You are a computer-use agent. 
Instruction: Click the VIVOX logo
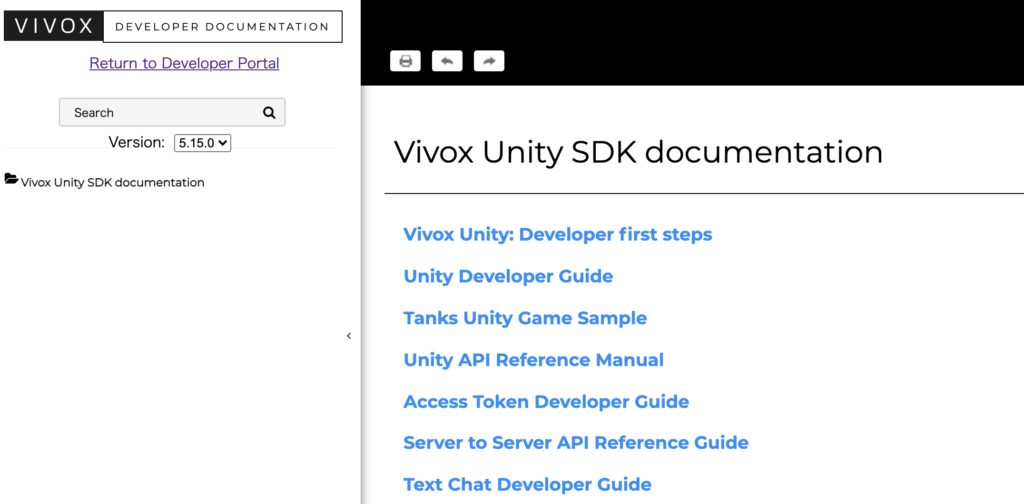click(x=54, y=27)
